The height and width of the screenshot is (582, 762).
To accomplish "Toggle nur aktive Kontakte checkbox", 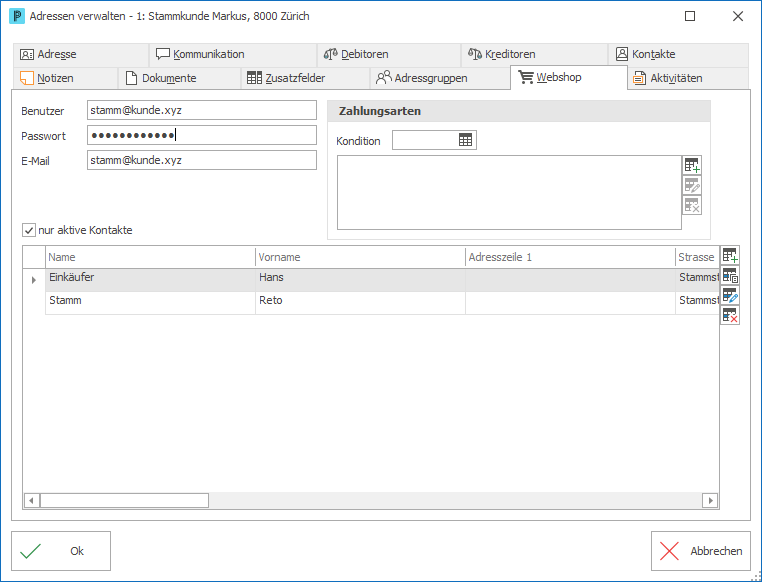I will 29,230.
